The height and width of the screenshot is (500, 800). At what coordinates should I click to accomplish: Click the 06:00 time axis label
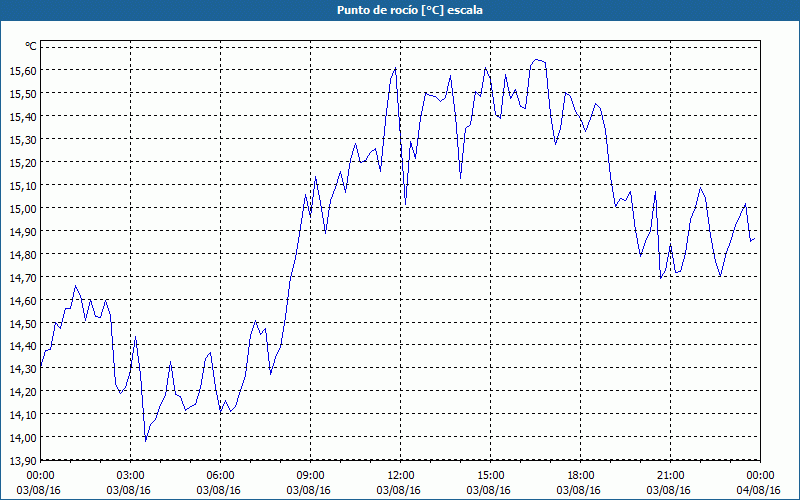pyautogui.click(x=220, y=476)
